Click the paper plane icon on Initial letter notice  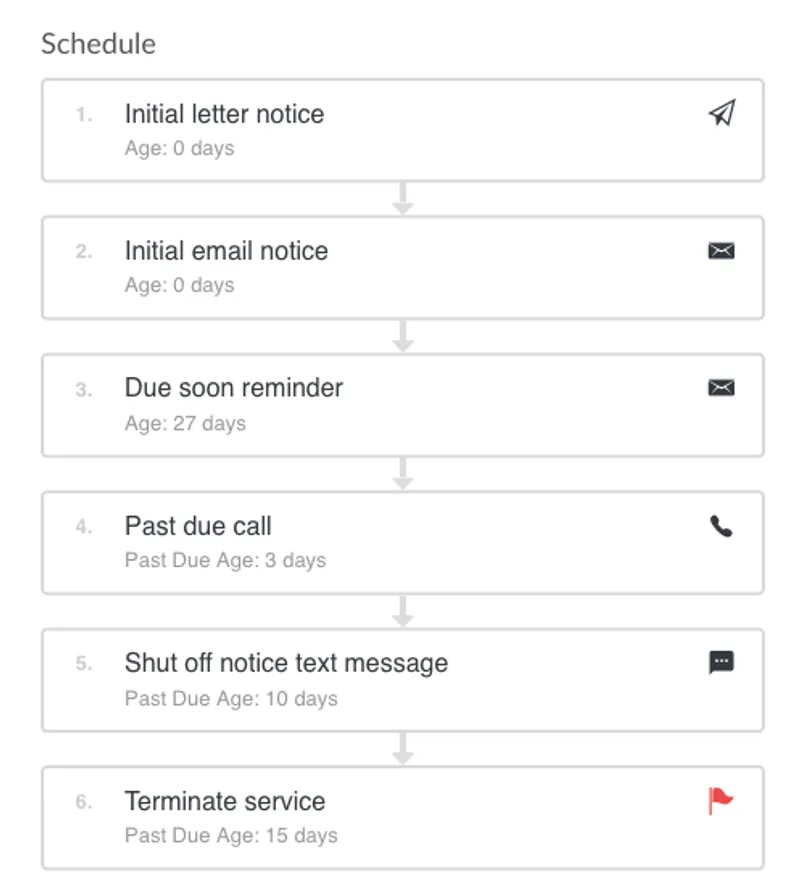pos(721,113)
